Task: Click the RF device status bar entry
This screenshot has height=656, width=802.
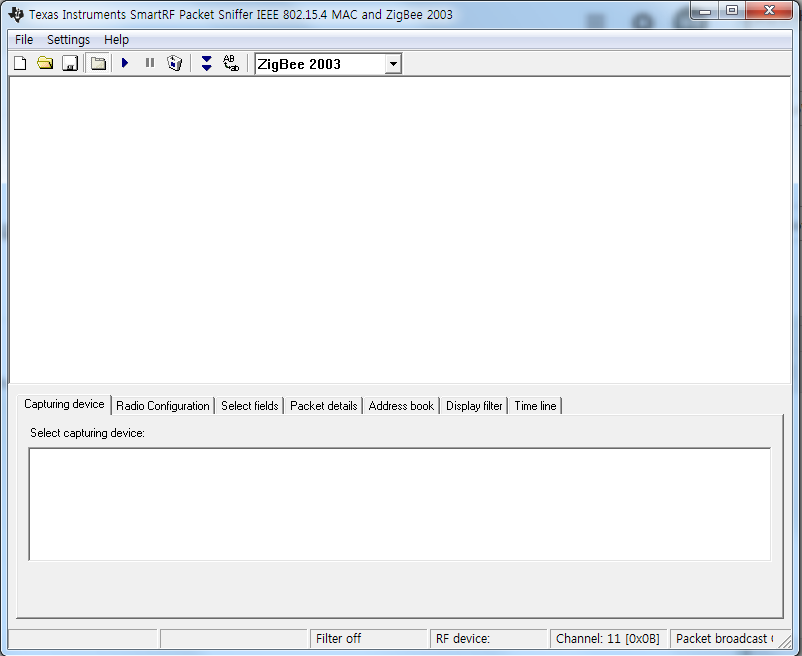Action: [488, 639]
